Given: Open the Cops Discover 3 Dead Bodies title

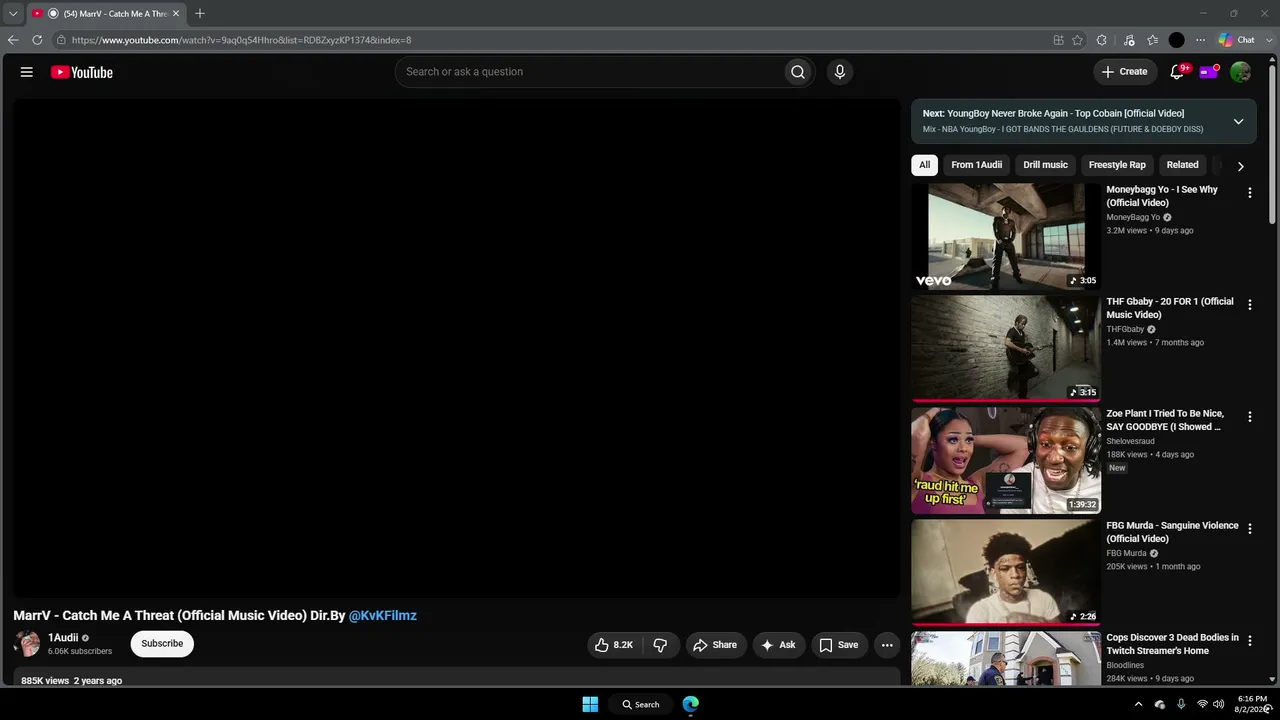Looking at the screenshot, I should 1172,644.
